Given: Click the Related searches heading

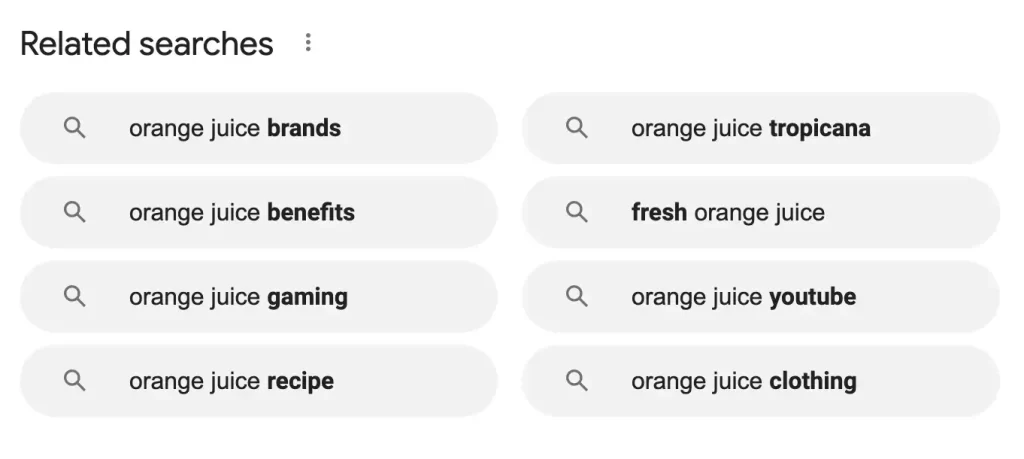Looking at the screenshot, I should coord(147,44).
